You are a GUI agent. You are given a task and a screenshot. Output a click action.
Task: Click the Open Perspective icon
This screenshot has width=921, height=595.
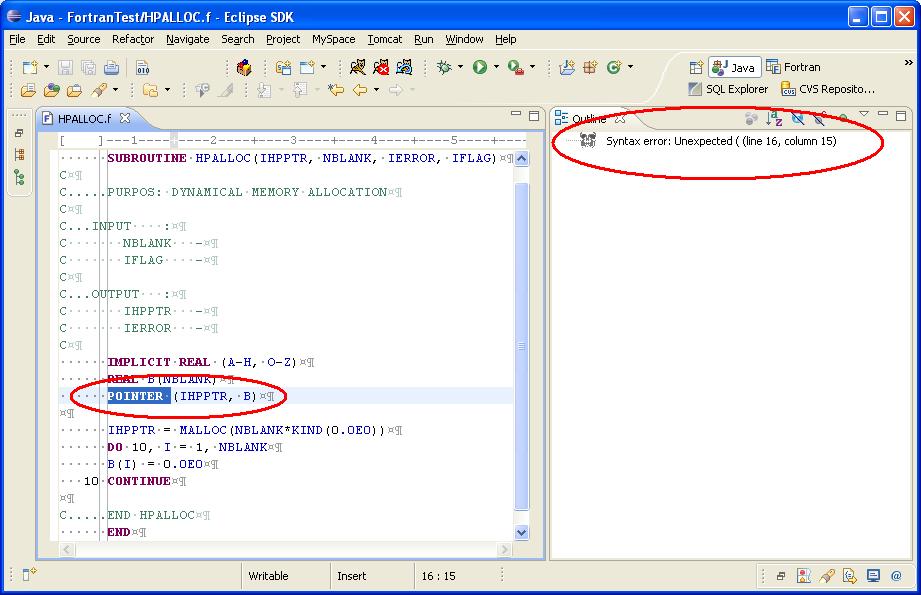696,68
